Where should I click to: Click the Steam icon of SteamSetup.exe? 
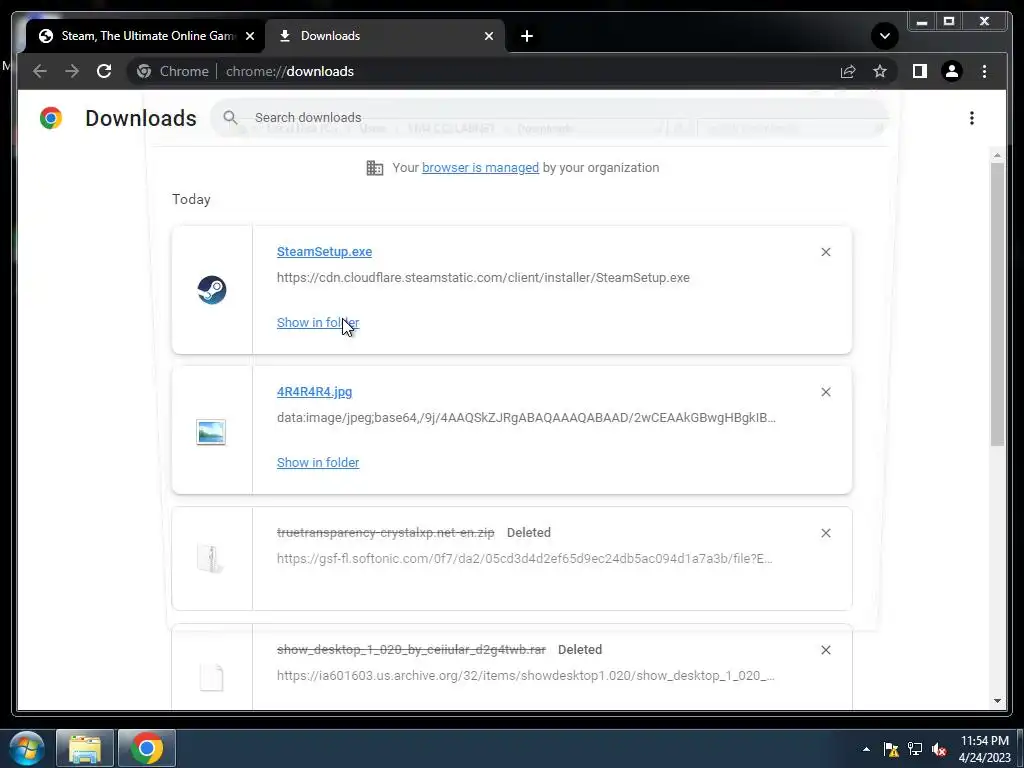tap(212, 290)
